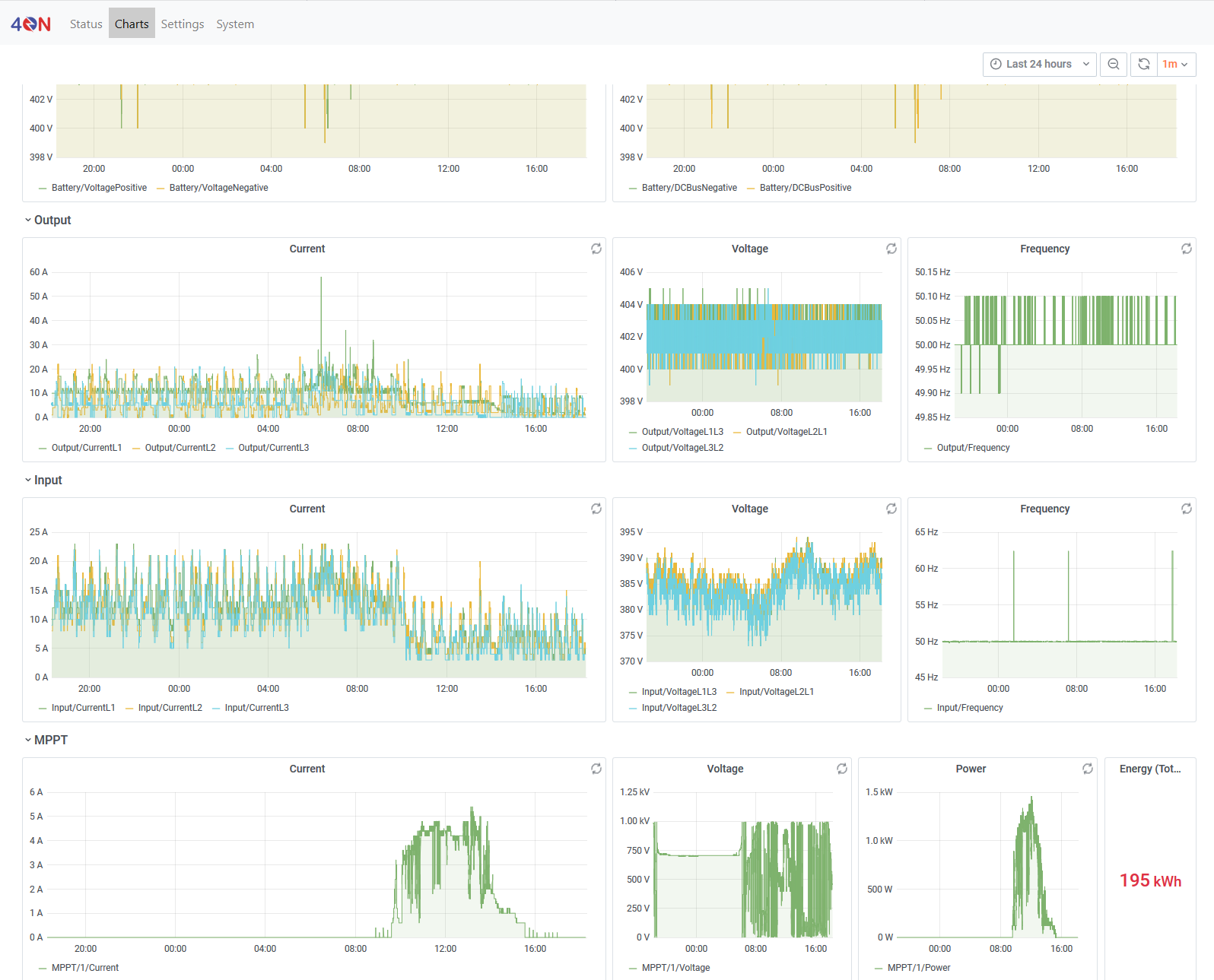Viewport: 1214px width, 980px height.
Task: Refresh the Input Voltage panel
Action: click(x=891, y=509)
